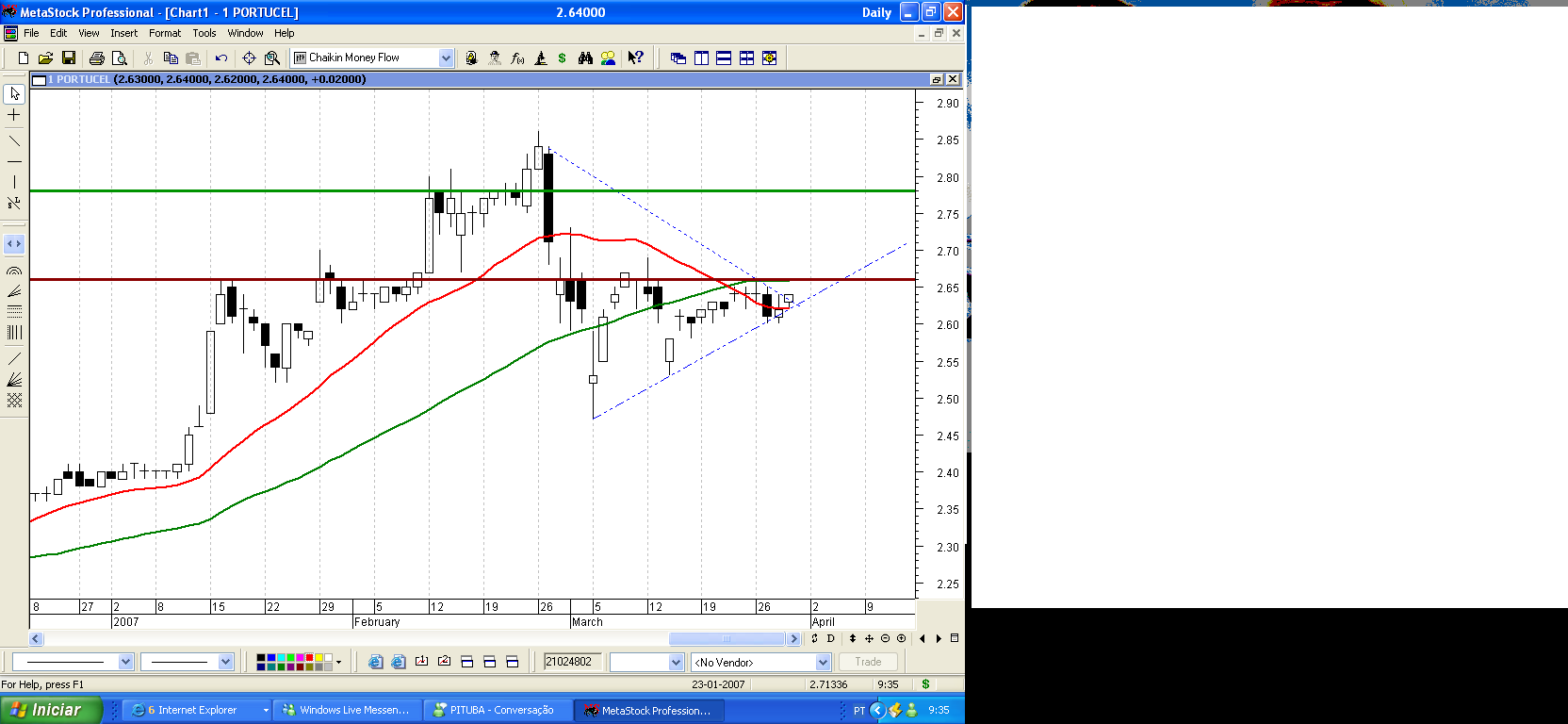Tile windows with the four-pane layout icon

(746, 58)
